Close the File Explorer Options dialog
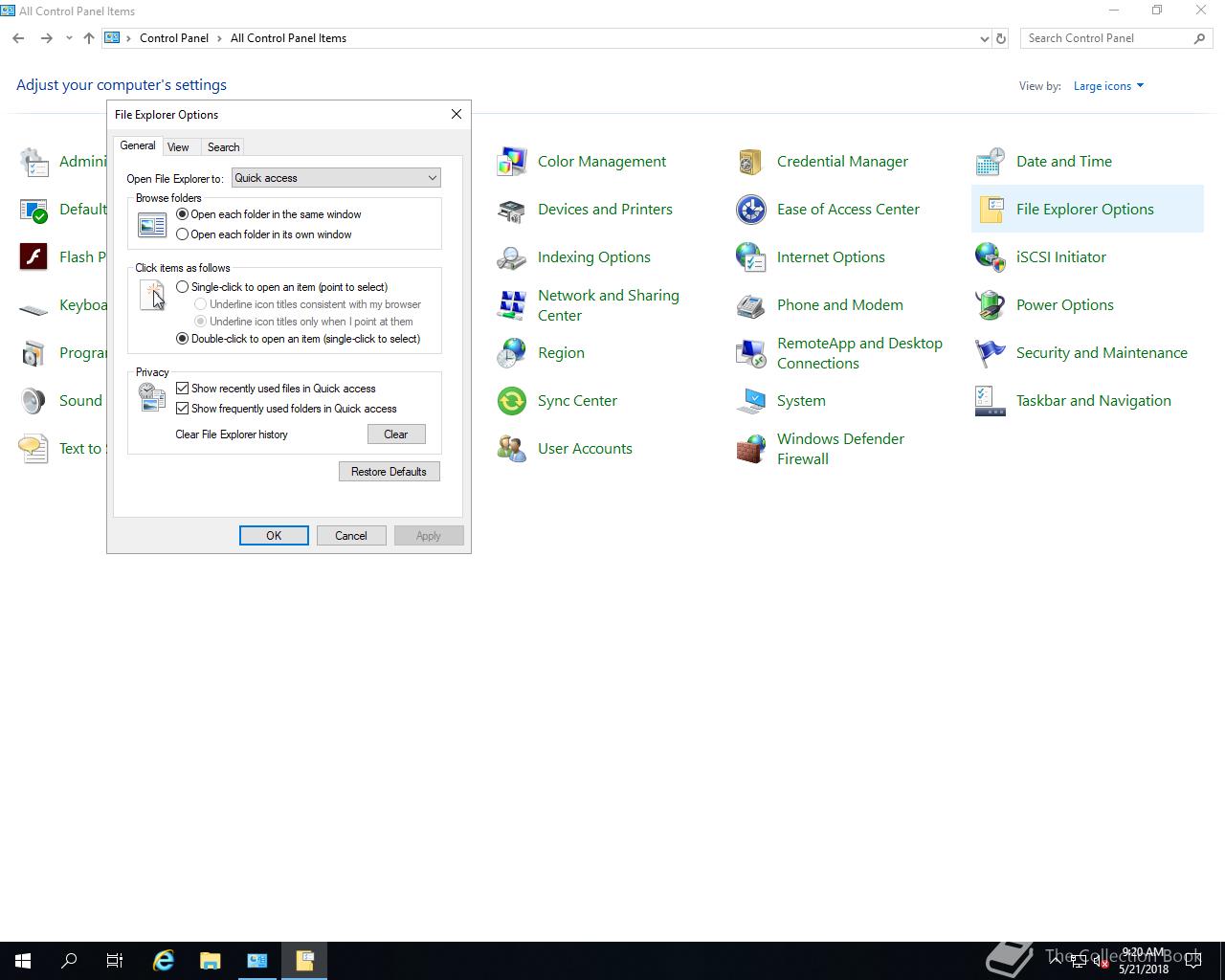The height and width of the screenshot is (980, 1225). point(457,114)
